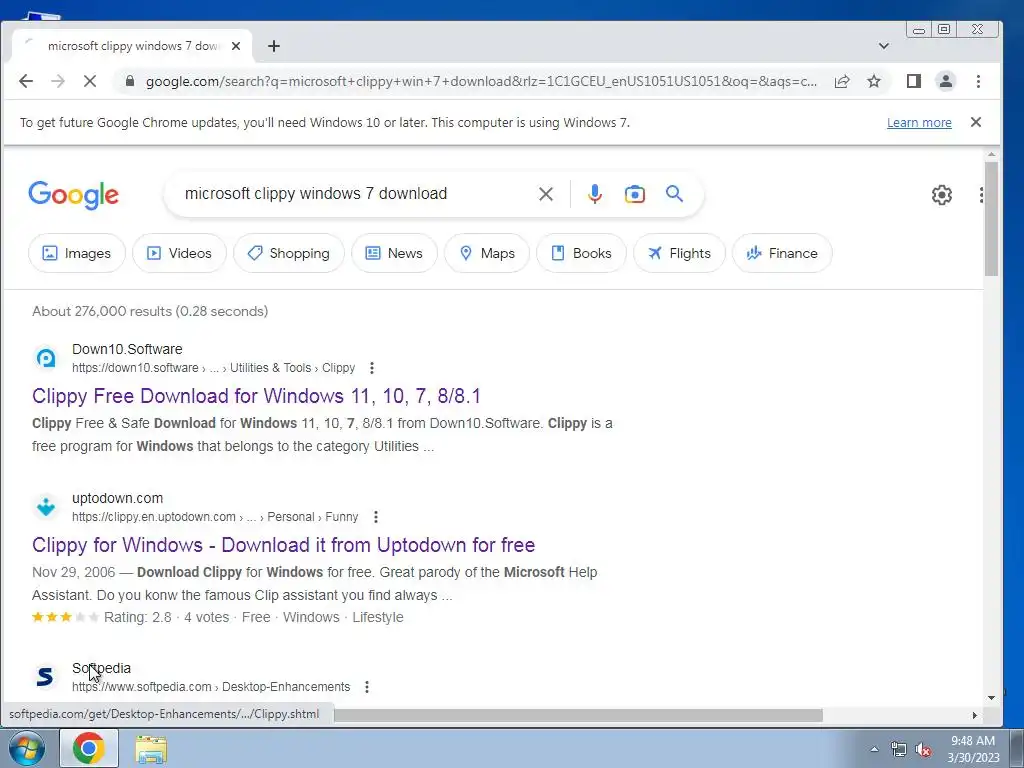Show hidden system tray icons

coord(874,749)
